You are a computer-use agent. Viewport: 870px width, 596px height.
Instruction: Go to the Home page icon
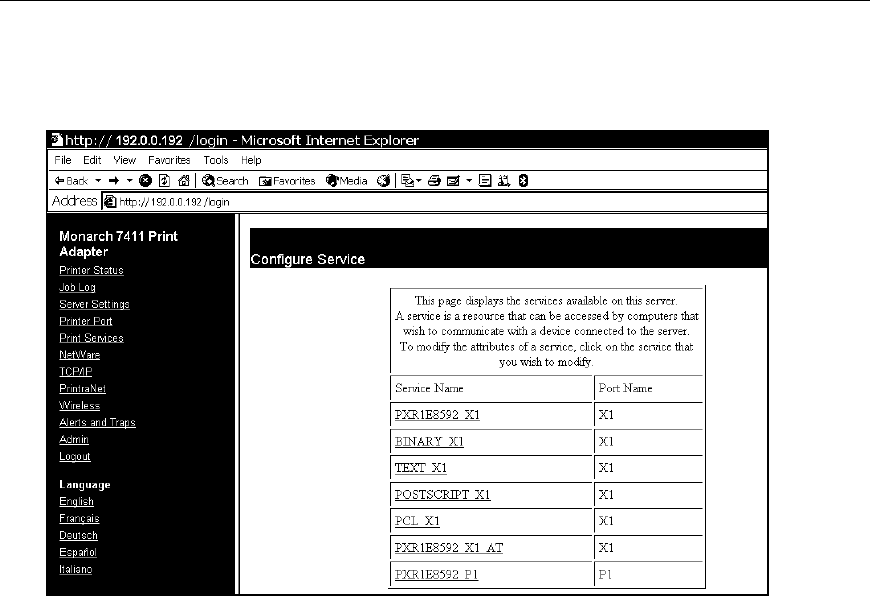click(184, 180)
